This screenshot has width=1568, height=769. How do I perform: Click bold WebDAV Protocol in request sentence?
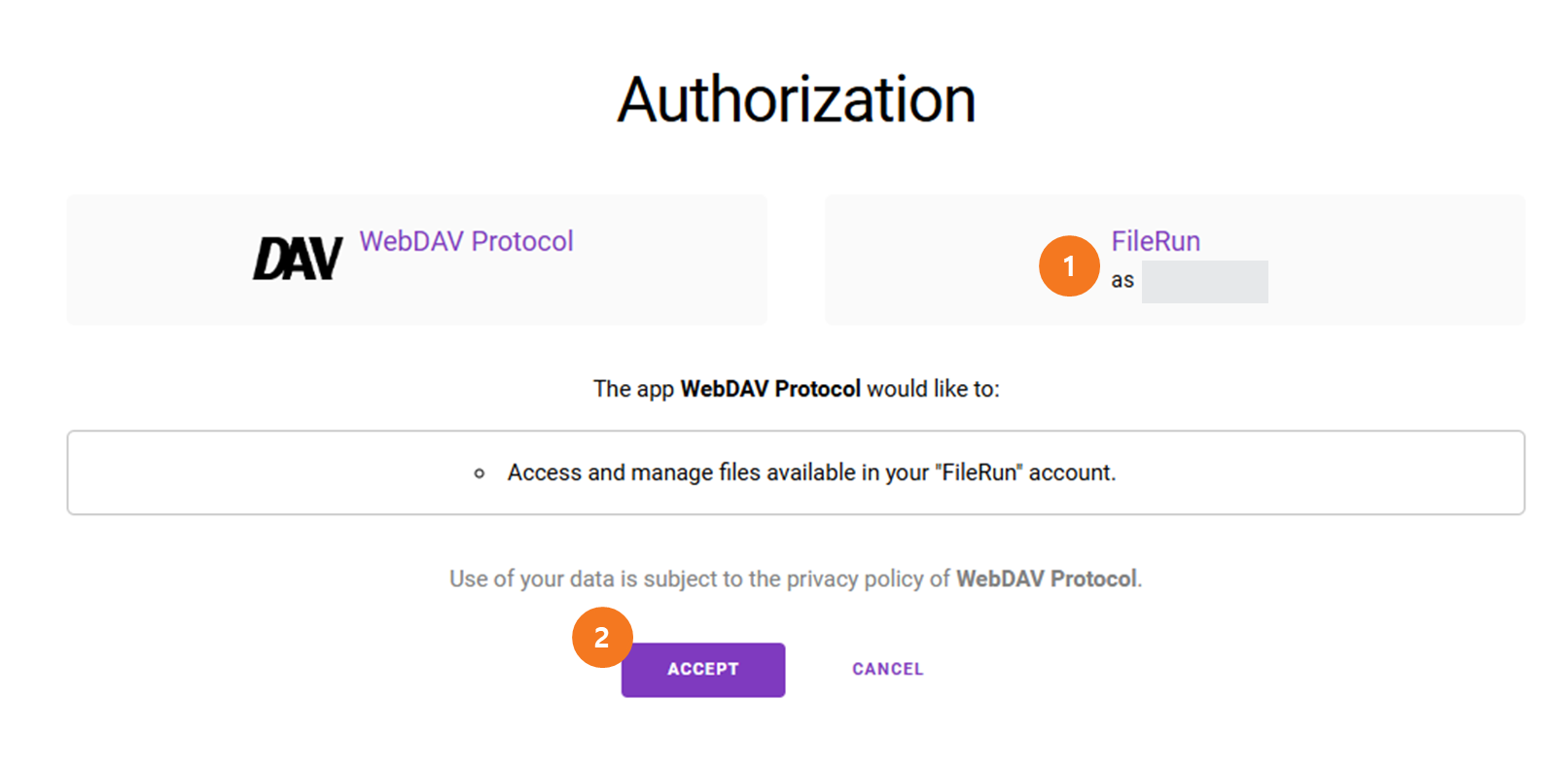770,389
